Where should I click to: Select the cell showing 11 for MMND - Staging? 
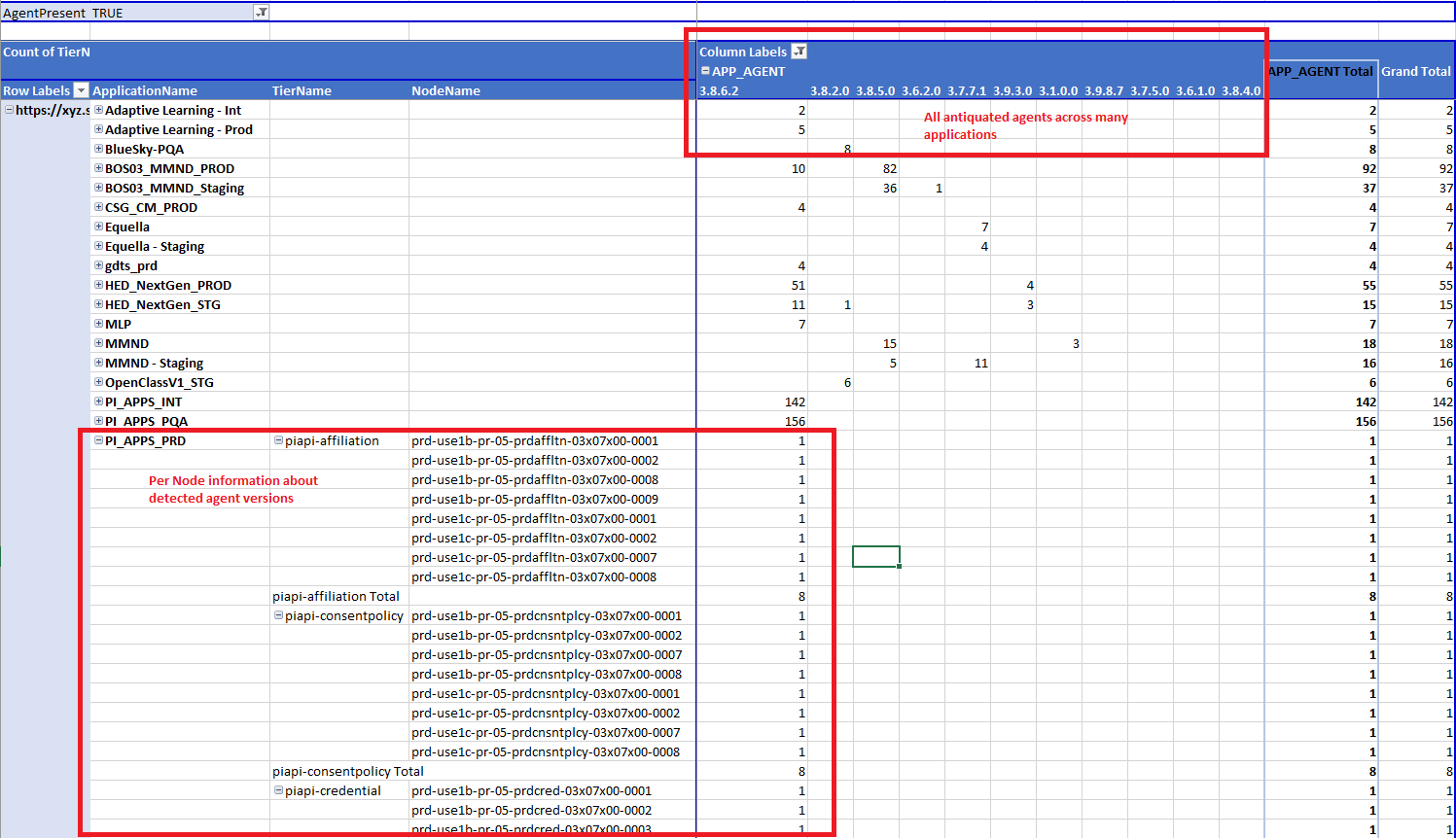click(x=967, y=363)
